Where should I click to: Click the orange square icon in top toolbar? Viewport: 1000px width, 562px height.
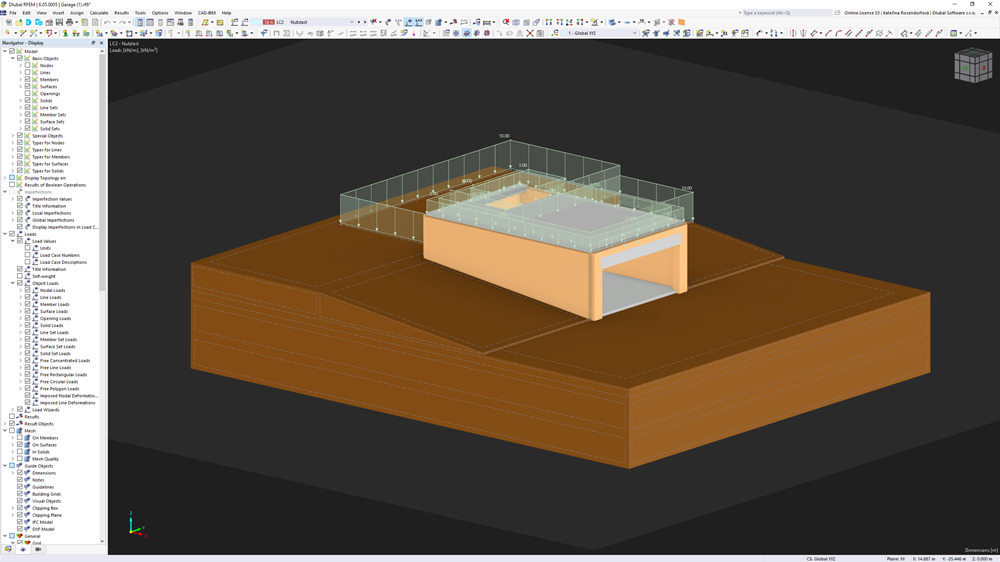[681, 22]
